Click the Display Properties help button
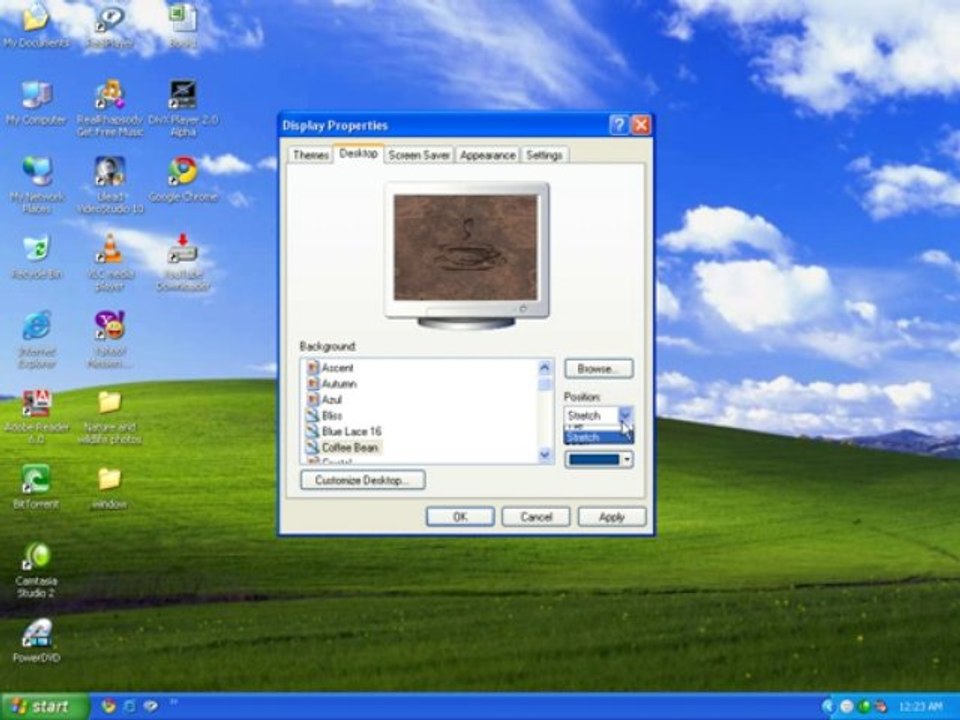960x720 pixels. point(619,125)
